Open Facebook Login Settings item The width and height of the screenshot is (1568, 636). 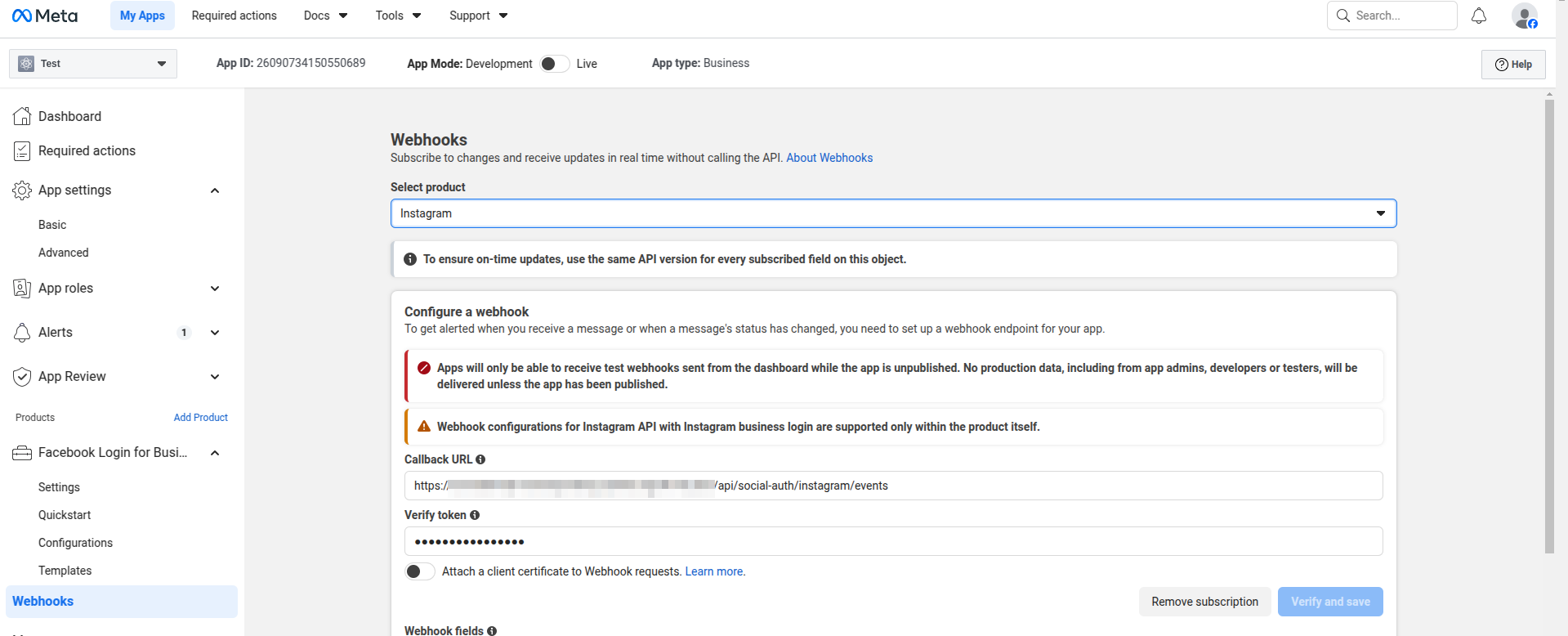click(x=59, y=487)
